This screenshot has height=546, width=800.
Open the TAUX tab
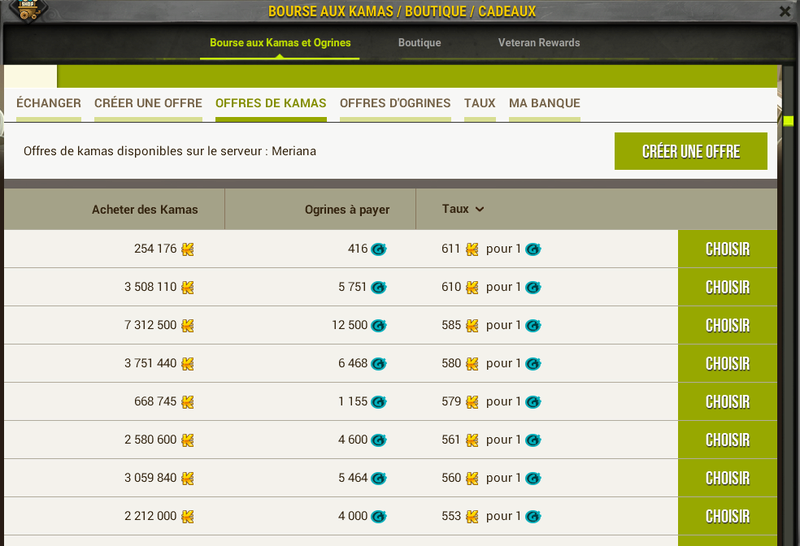[x=480, y=104]
